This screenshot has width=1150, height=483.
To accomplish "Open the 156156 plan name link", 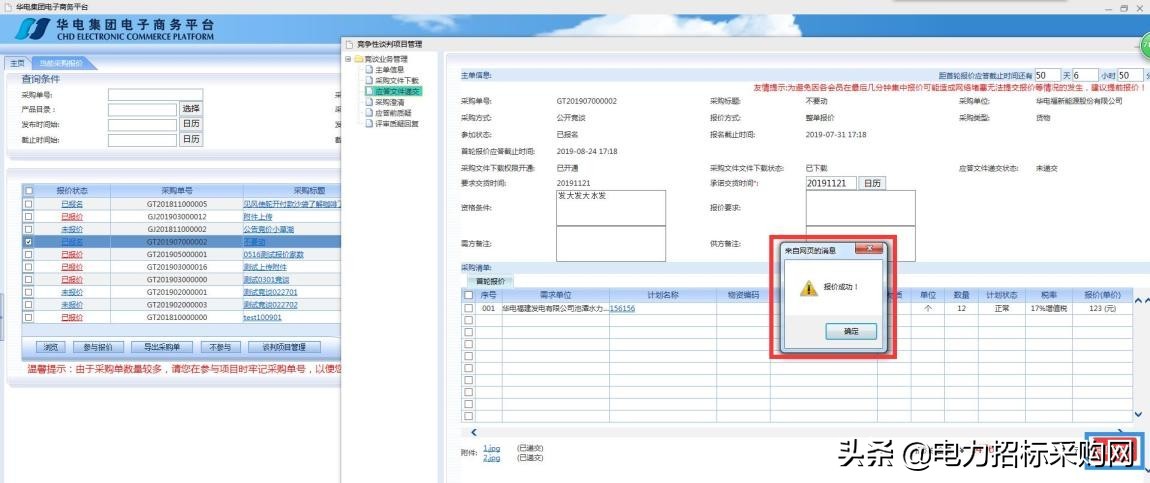I will coord(622,309).
